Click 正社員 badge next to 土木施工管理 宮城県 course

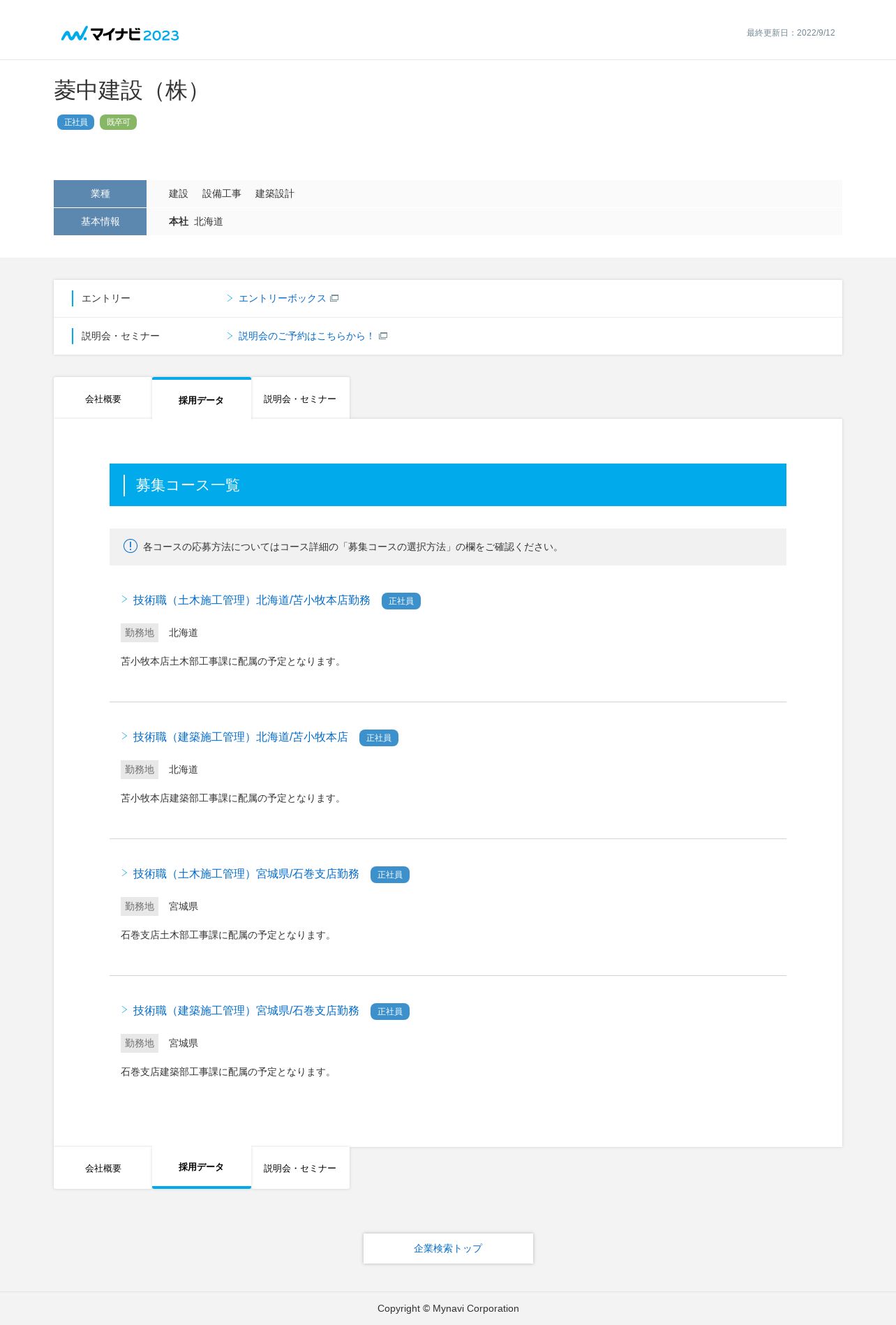tap(390, 875)
